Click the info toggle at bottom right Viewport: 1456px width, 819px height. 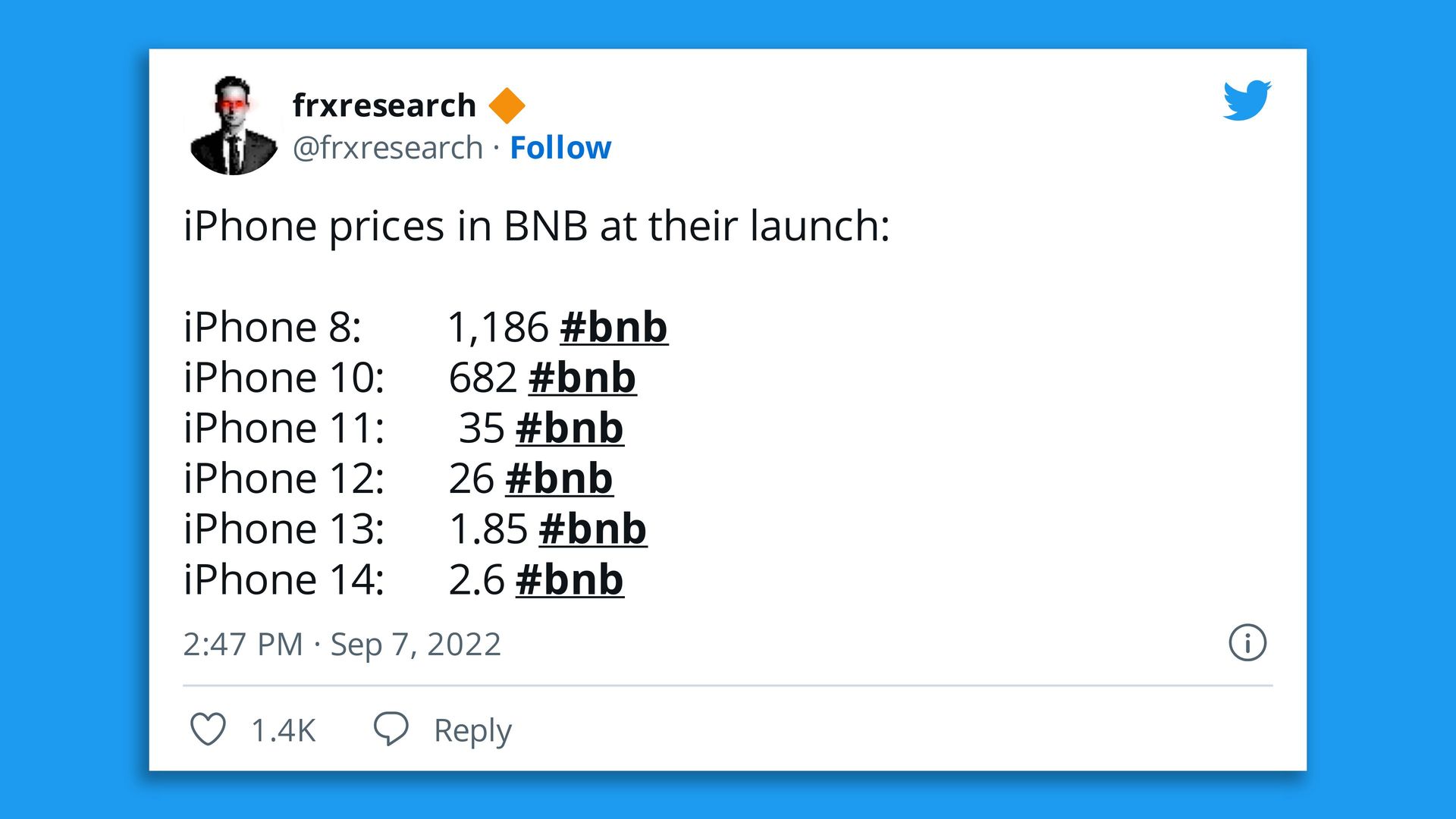point(1247,644)
